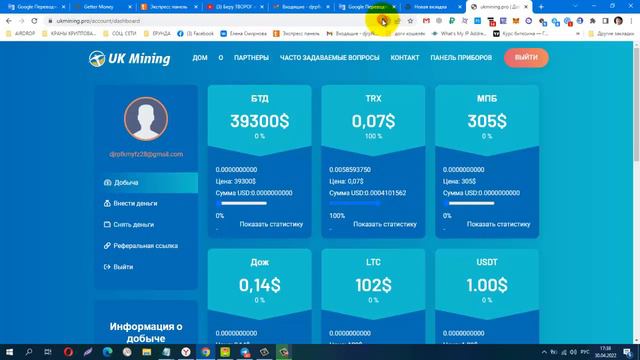640x360 pixels.
Task: Reload the page
Action: pos(34,21)
